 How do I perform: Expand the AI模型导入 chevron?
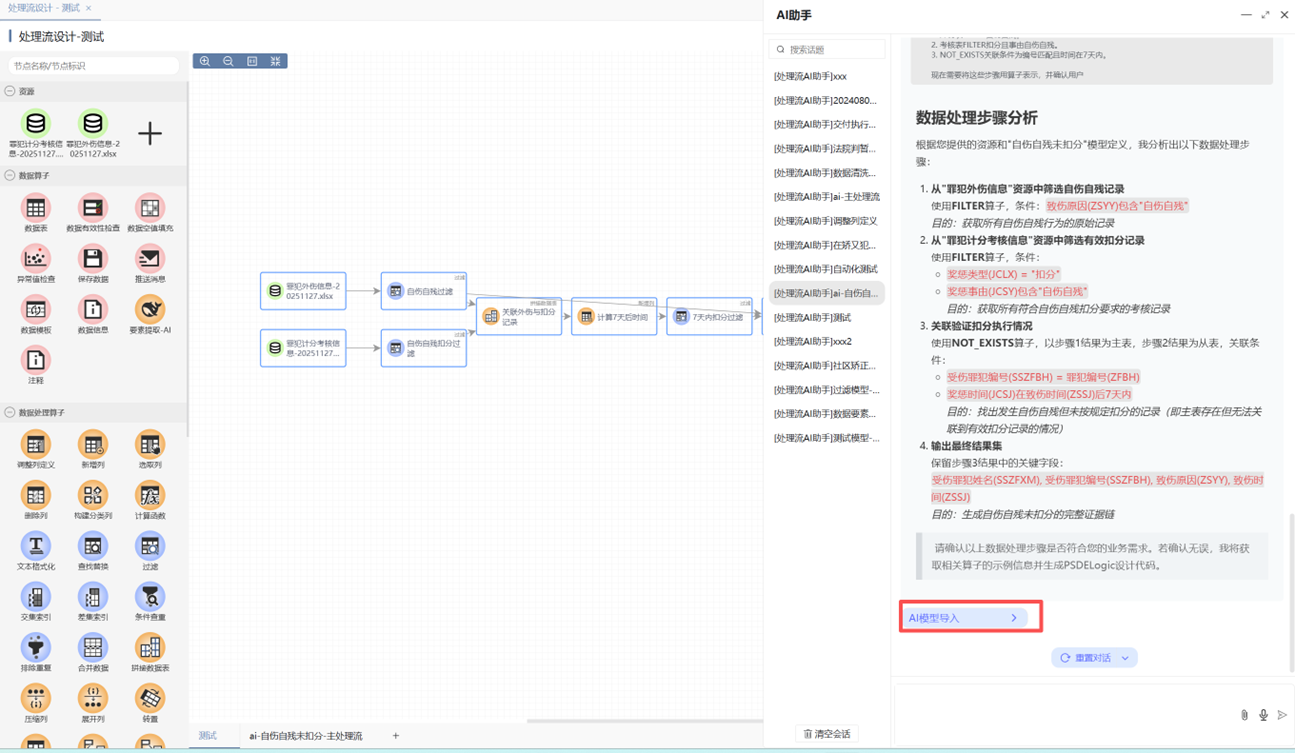[1014, 618]
